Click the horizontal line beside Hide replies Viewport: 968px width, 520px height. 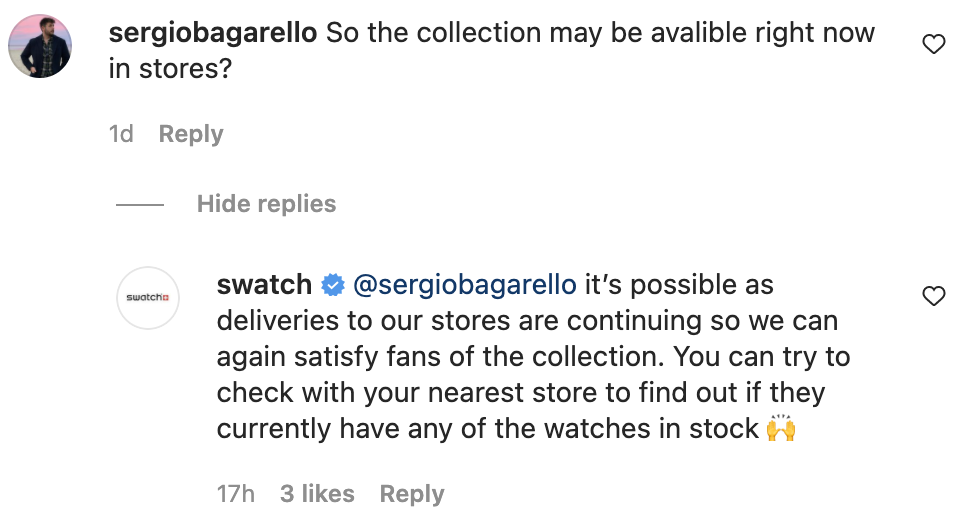point(139,205)
